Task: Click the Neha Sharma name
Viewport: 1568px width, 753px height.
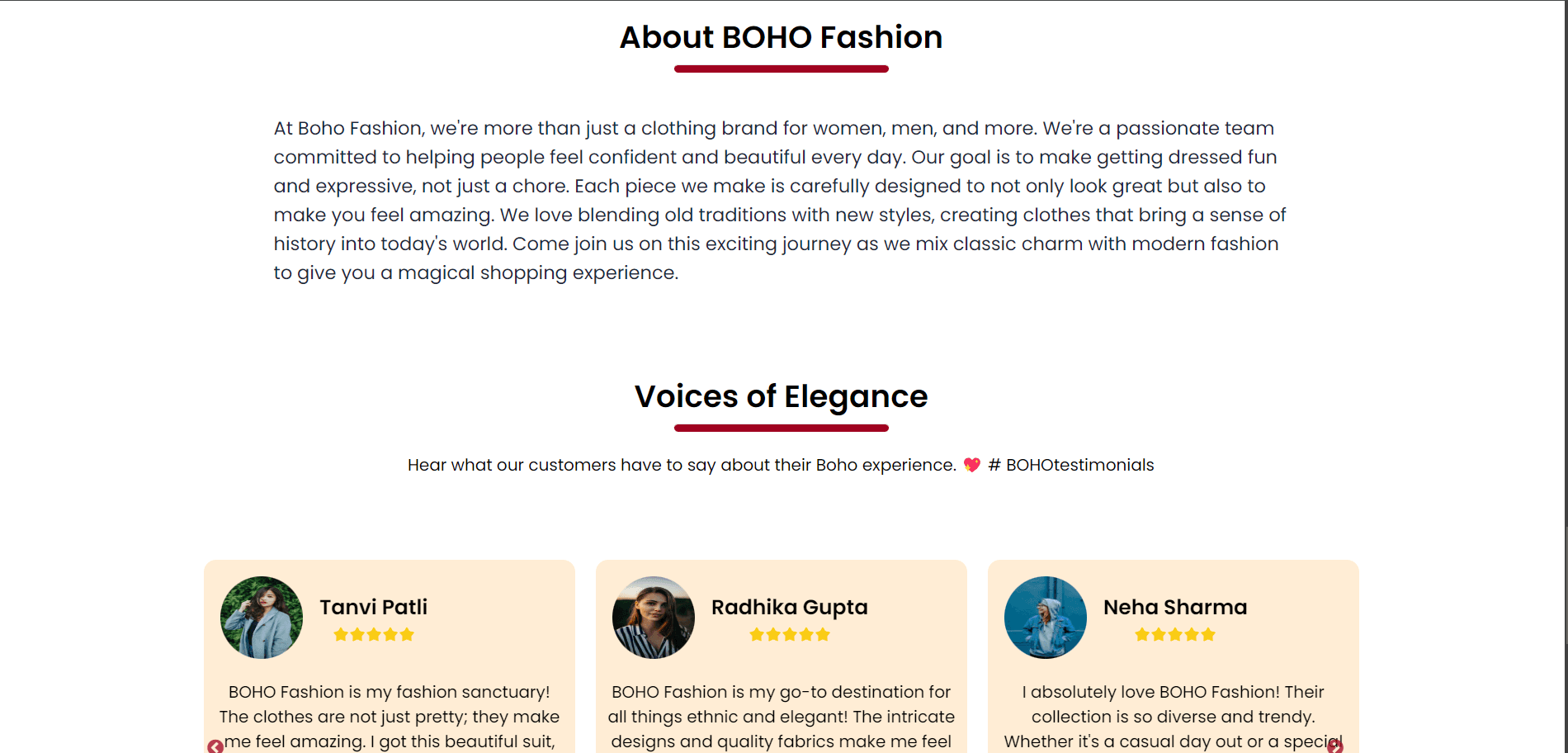Action: click(1175, 607)
